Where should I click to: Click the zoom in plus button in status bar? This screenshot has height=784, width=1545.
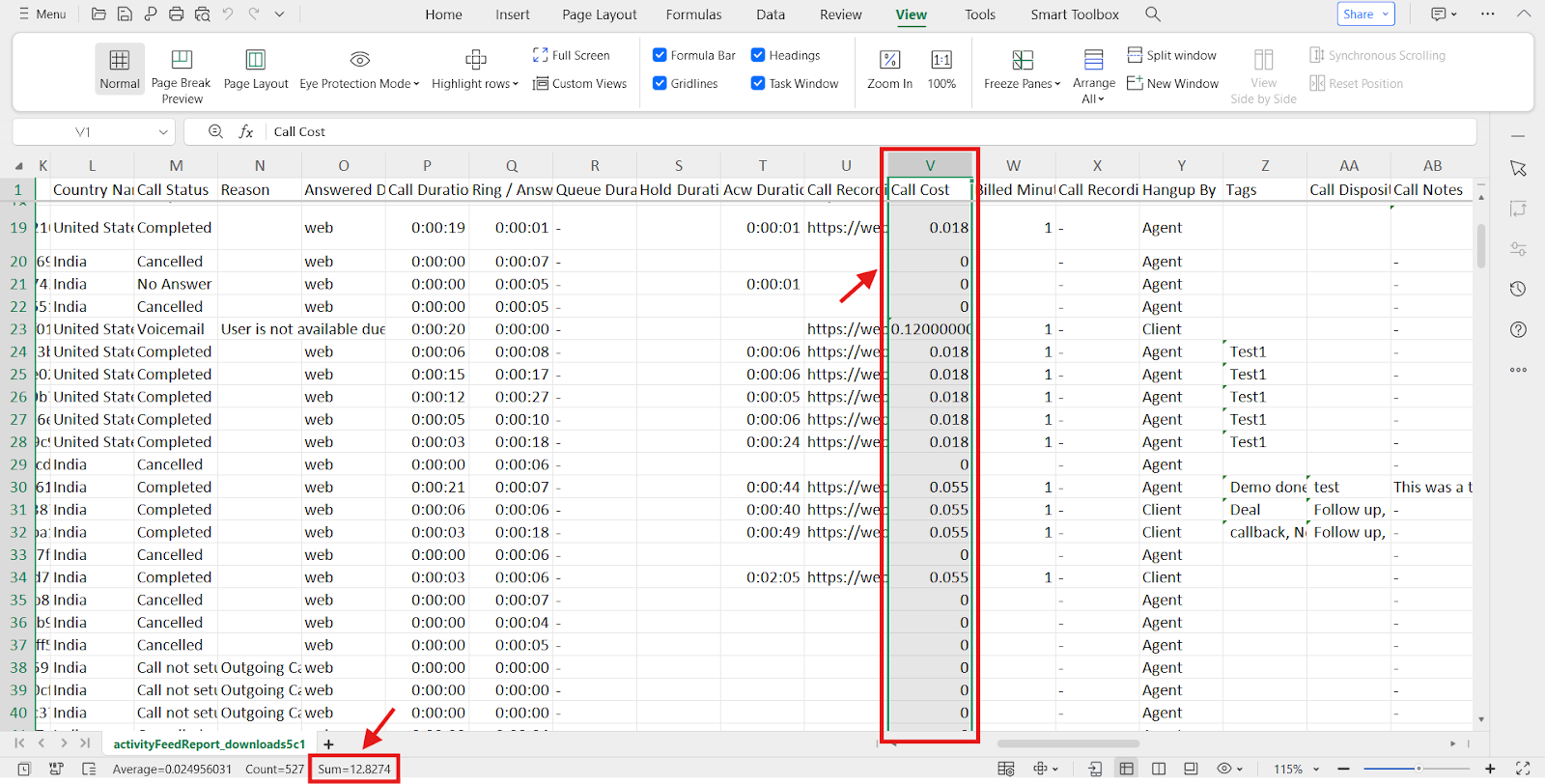point(1490,769)
